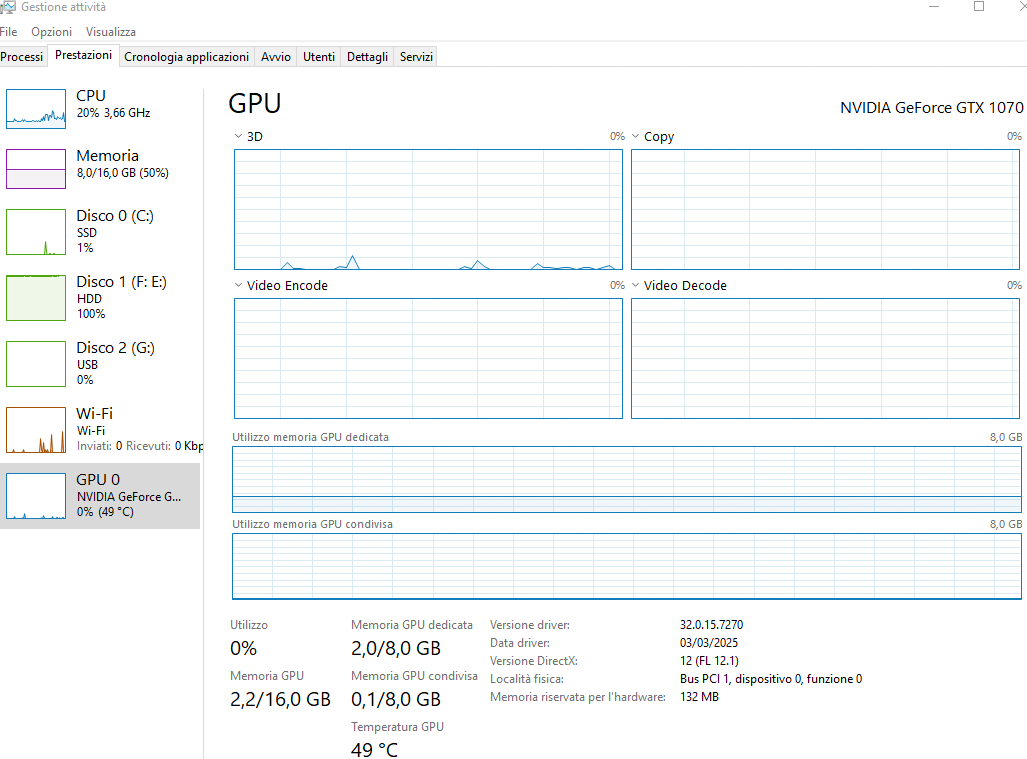Screen dimensions: 1027x759
Task: Click the 'Versione driver:' label
Action: click(529, 625)
